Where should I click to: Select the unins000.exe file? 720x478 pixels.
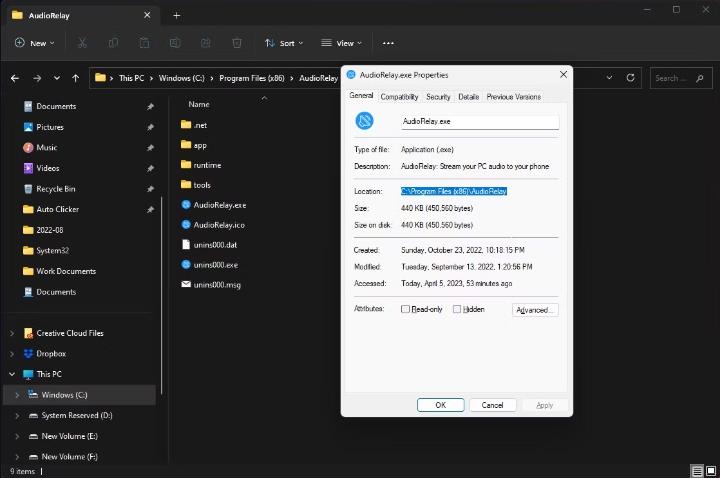tap(210, 265)
